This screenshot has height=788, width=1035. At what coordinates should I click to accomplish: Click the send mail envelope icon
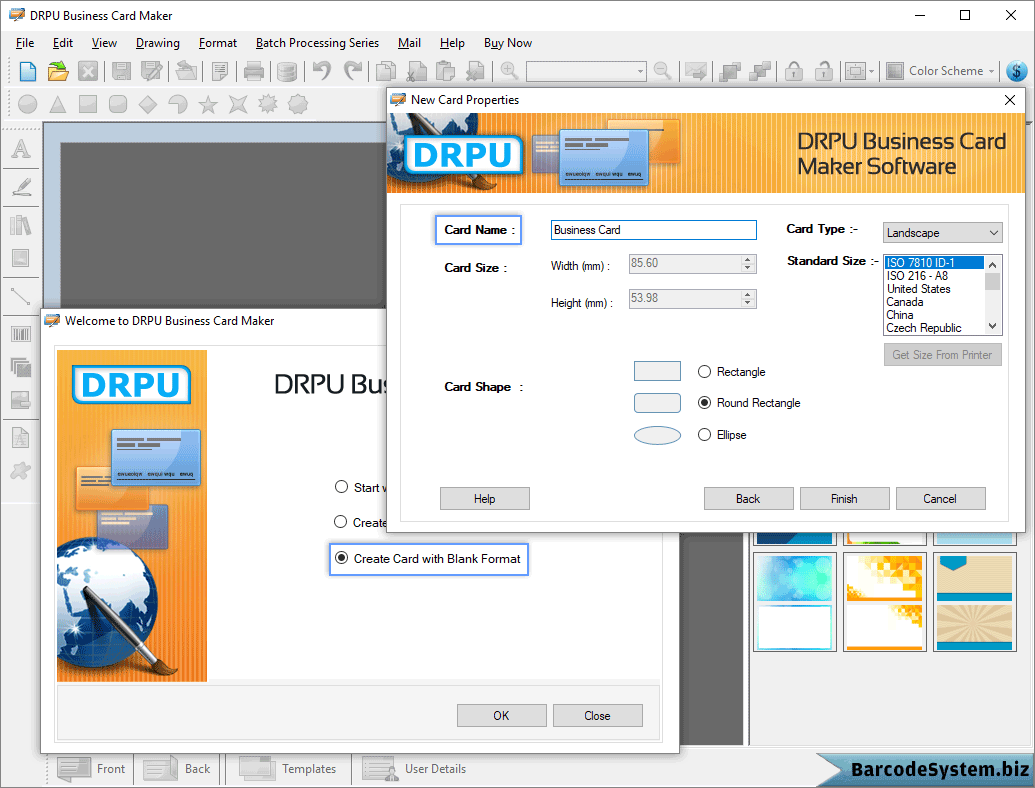point(696,71)
